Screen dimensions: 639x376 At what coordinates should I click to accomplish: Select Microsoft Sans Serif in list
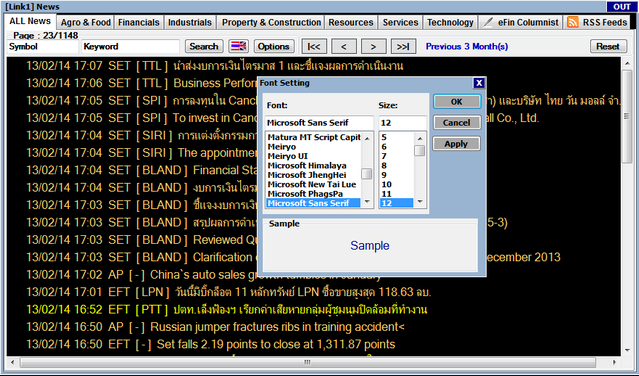tap(313, 203)
